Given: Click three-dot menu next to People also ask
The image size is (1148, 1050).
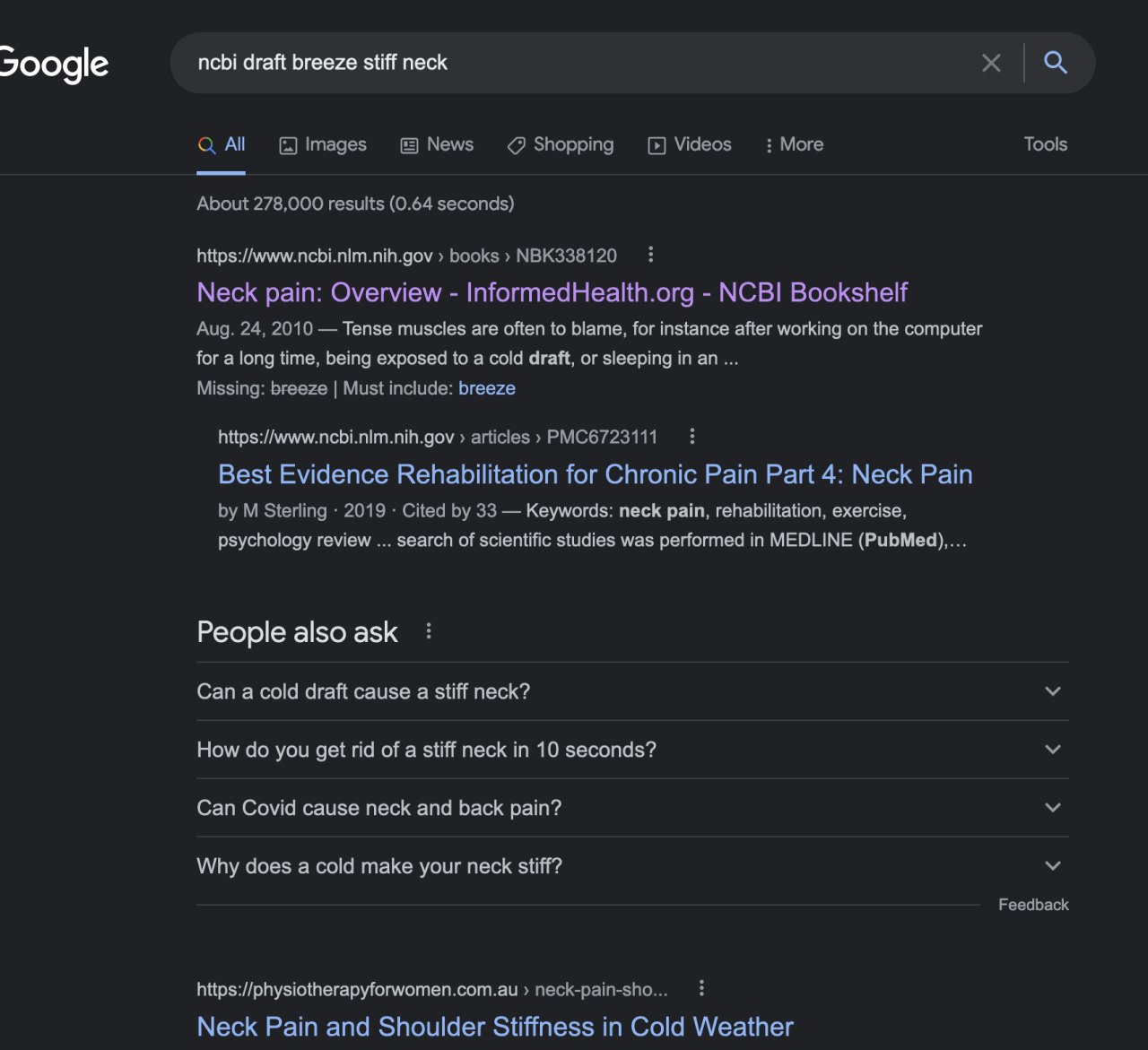Looking at the screenshot, I should coord(429,631).
